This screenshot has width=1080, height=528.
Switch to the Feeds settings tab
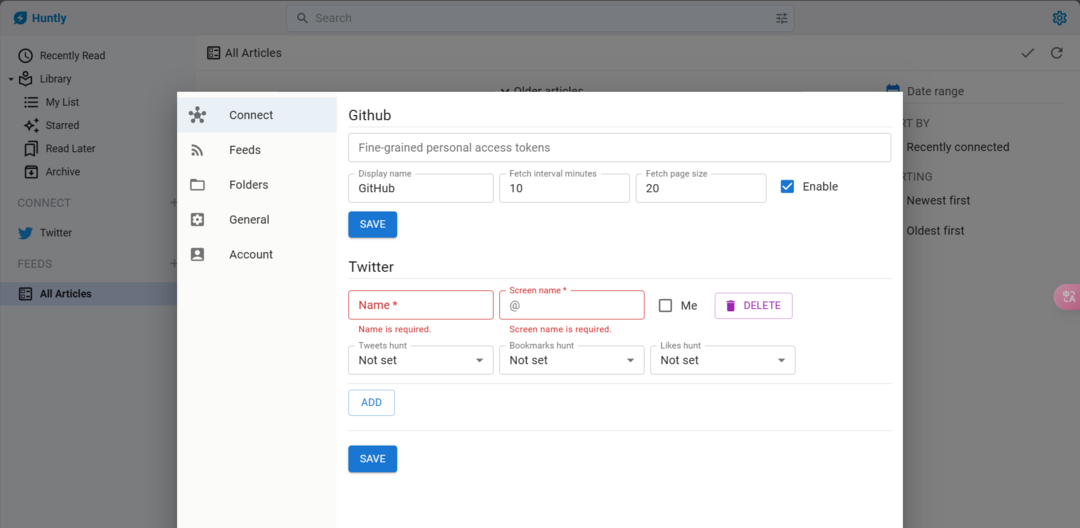pos(245,150)
